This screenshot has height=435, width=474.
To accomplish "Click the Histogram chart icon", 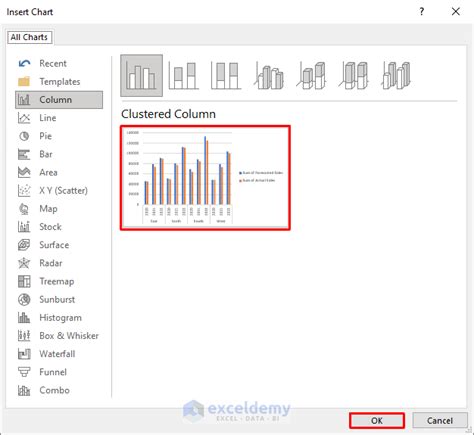I will pyautogui.click(x=24, y=318).
